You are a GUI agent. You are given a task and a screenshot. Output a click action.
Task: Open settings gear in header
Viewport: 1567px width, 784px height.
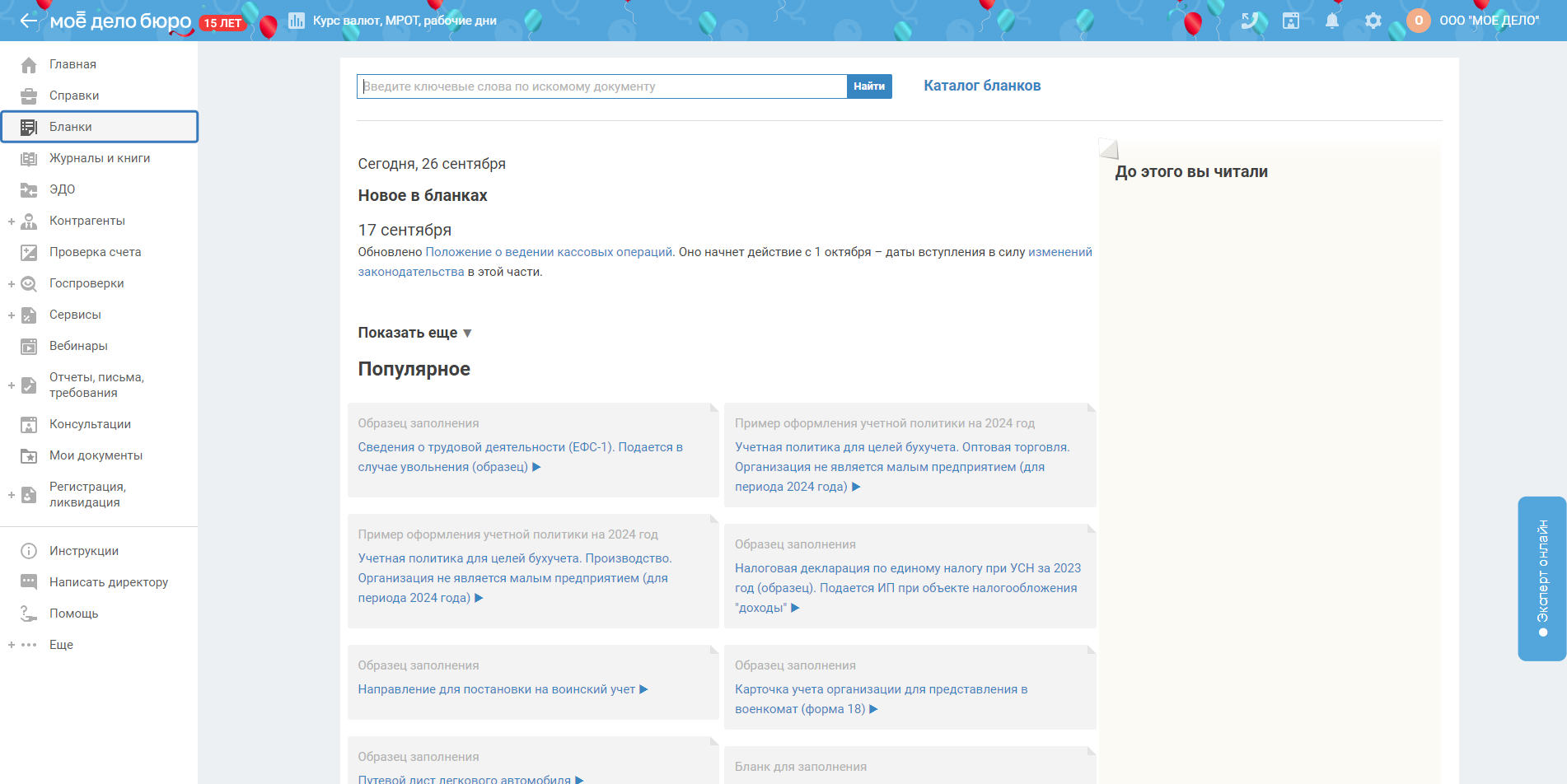pos(1373,21)
